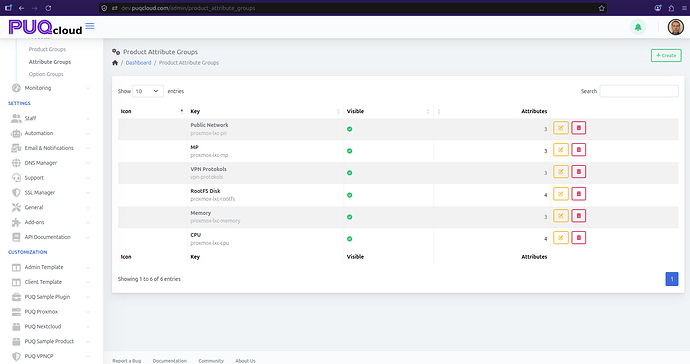Go back in browser history
The image size is (690, 364).
coord(21,8)
